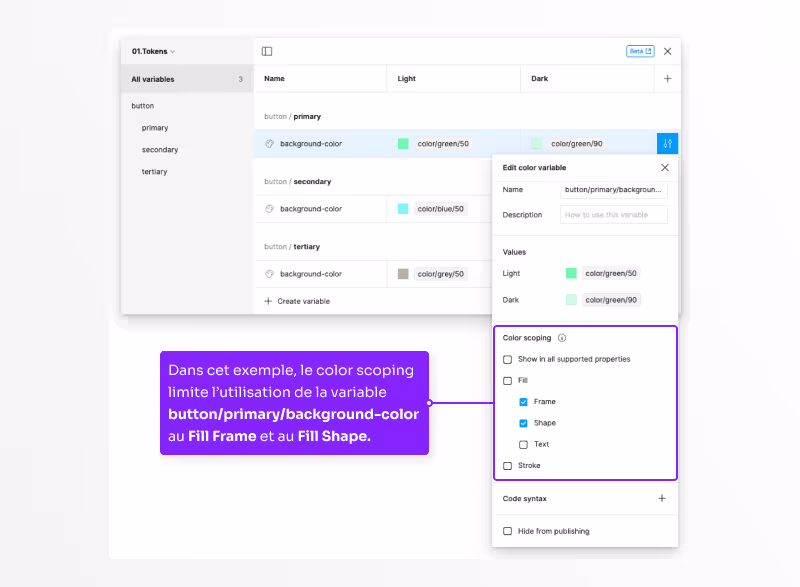Click Create variable button

tap(297, 301)
